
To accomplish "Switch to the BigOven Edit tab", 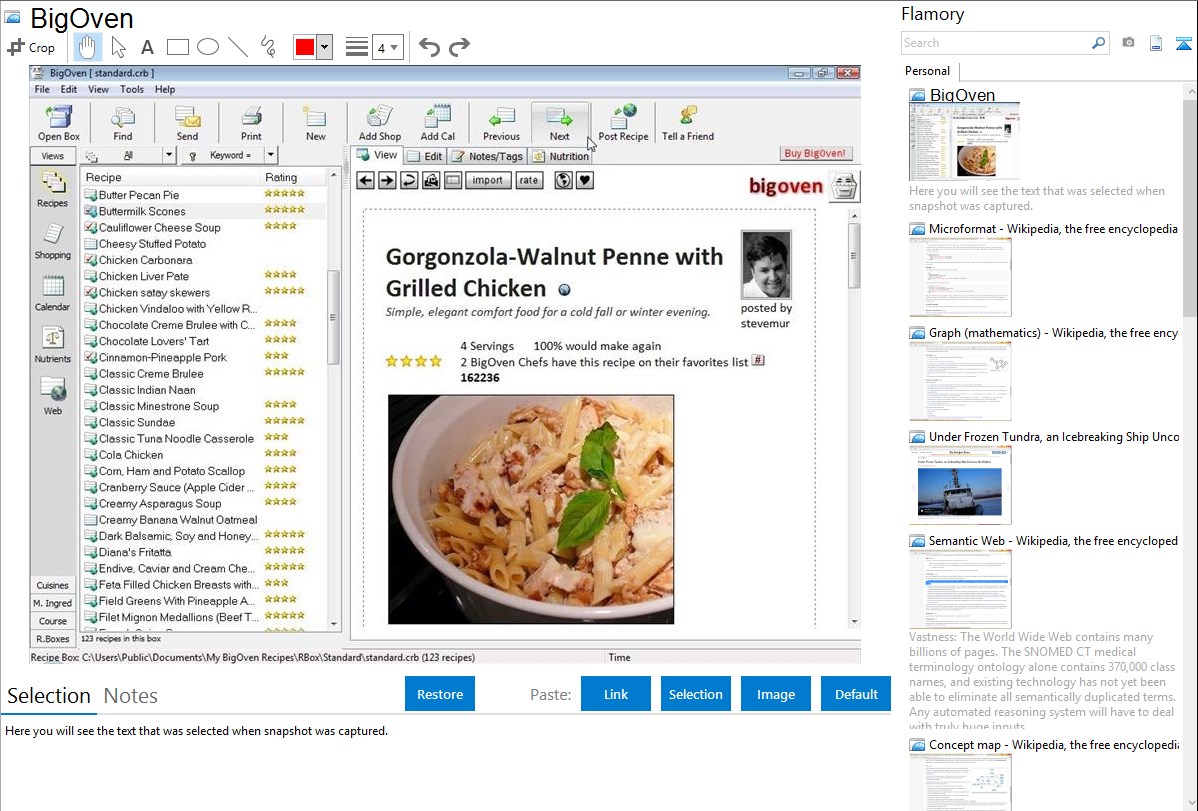I will coord(425,156).
